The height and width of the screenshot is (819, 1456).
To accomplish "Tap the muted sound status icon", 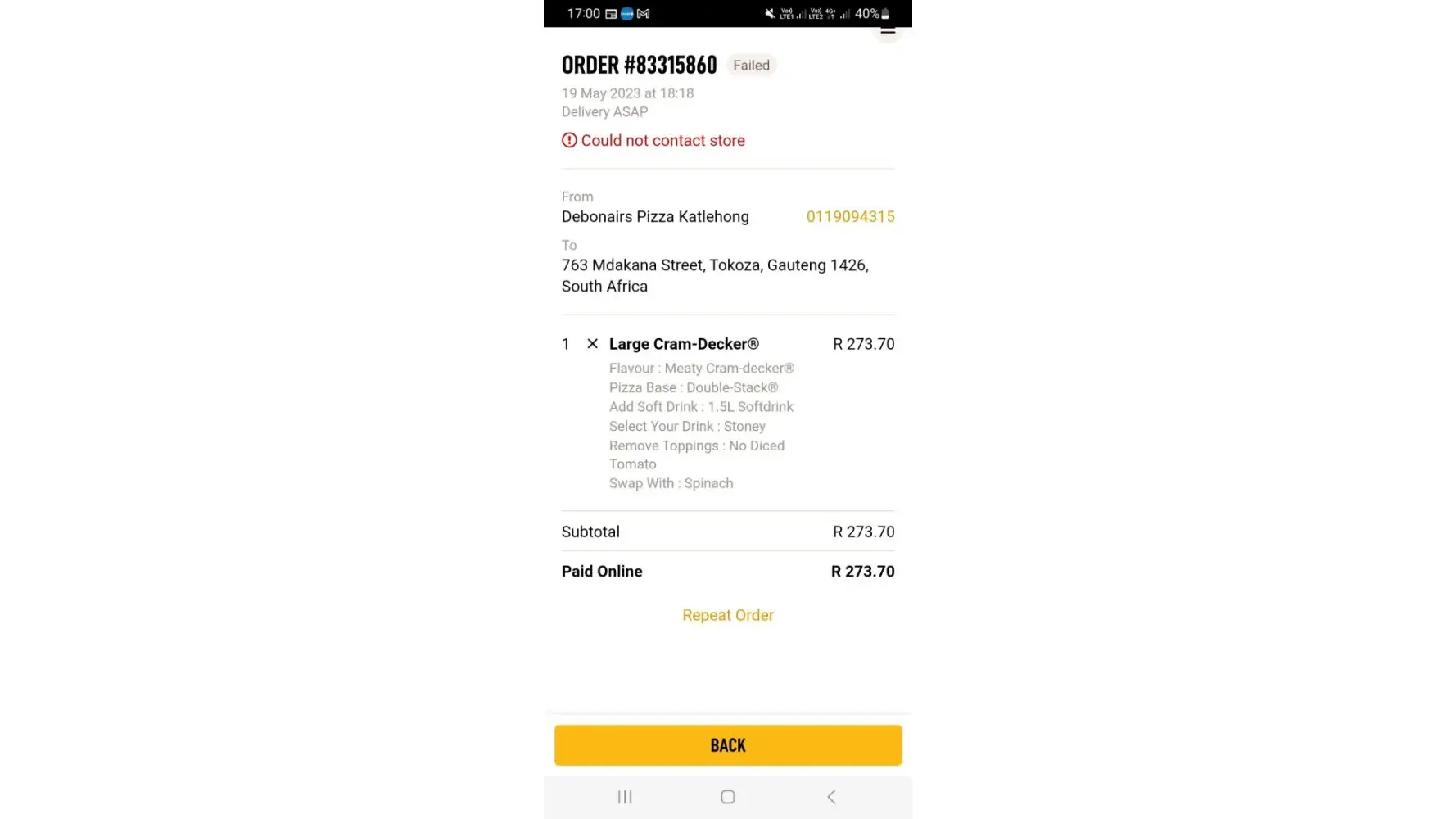I will click(x=770, y=14).
